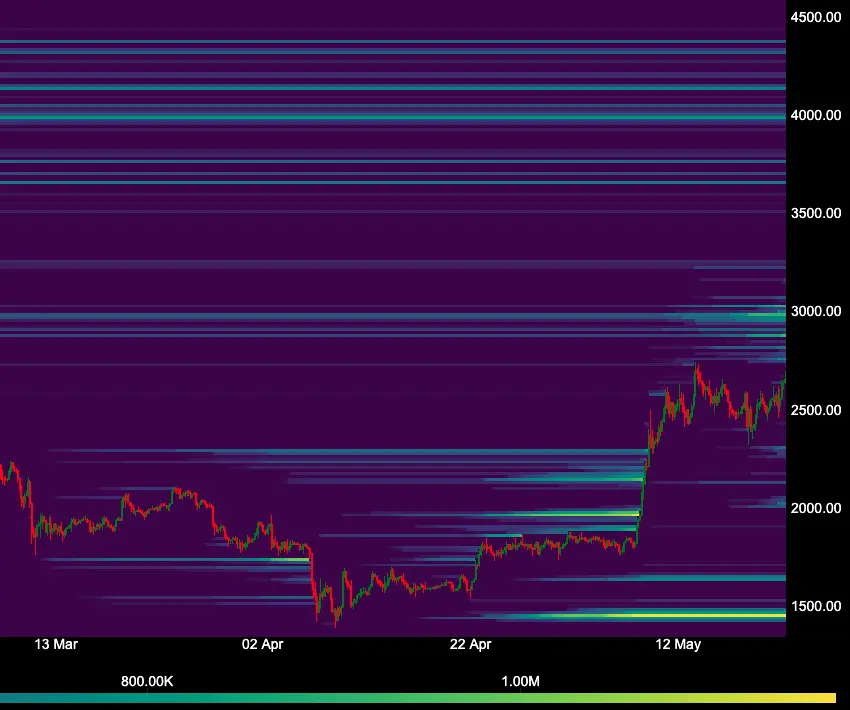Click the 2500.00 price axis label
The image size is (850, 710).
(816, 410)
